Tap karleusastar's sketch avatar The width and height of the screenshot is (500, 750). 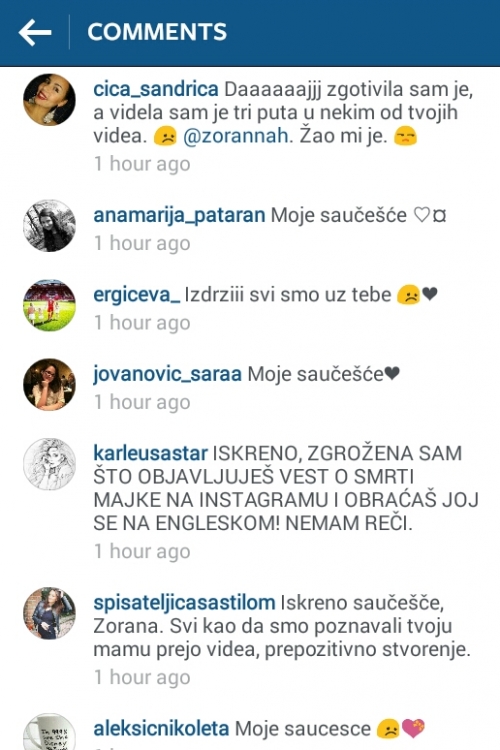49,464
